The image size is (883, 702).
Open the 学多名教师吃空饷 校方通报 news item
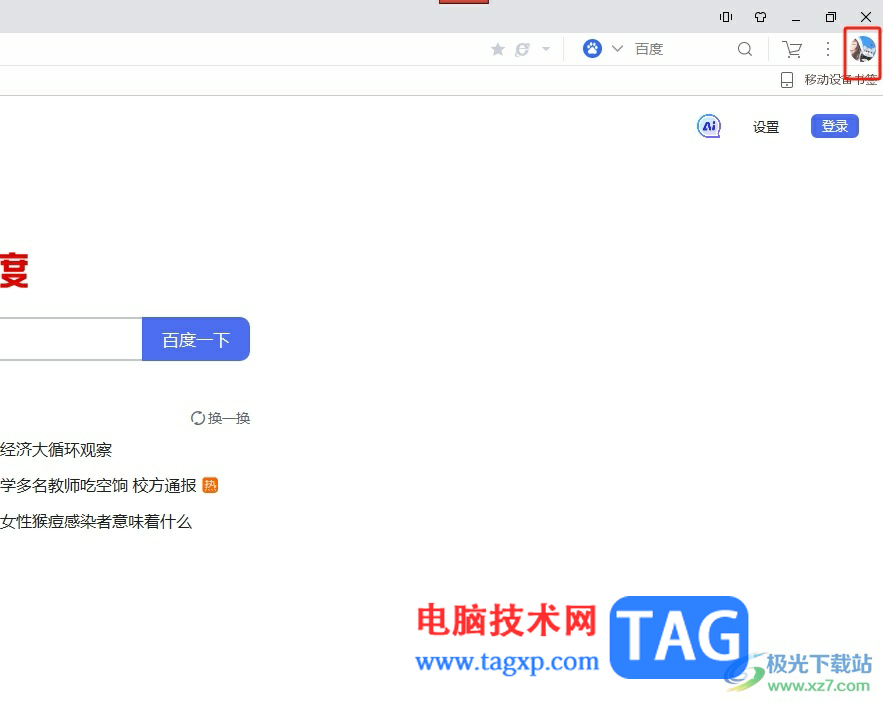pos(98,485)
